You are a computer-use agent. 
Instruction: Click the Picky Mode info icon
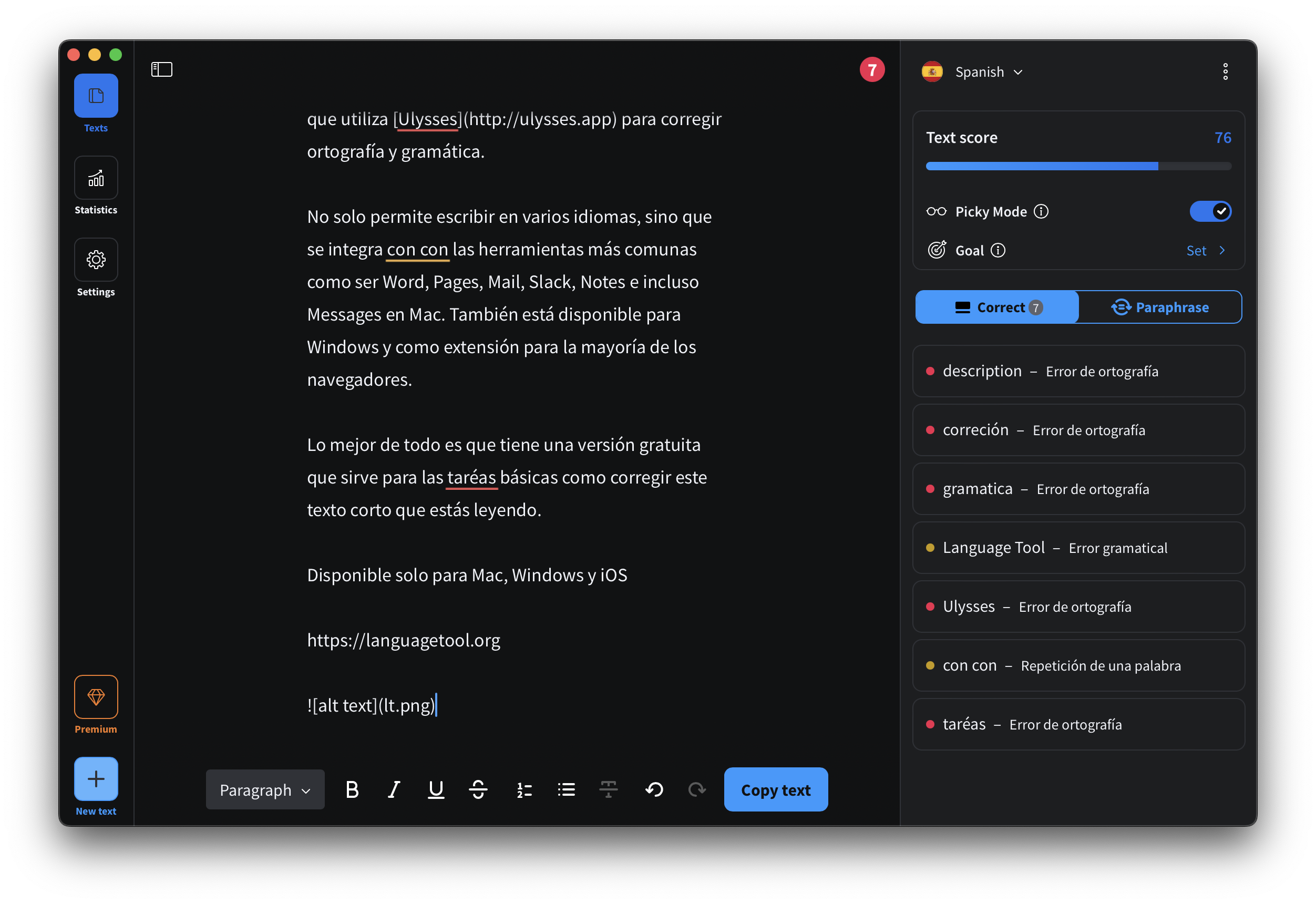pyautogui.click(x=1041, y=211)
